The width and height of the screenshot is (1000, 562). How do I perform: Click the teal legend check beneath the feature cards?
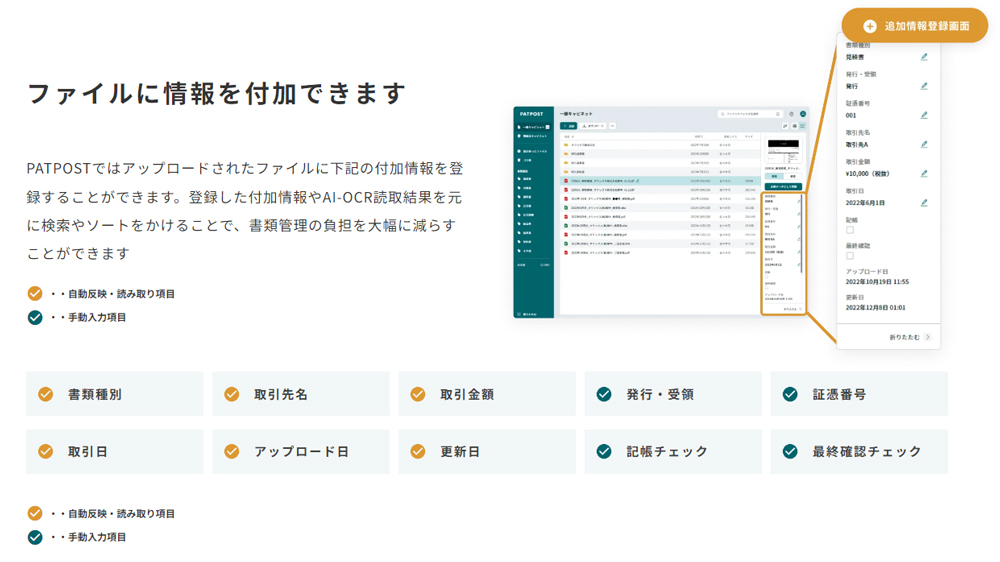pyautogui.click(x=35, y=536)
